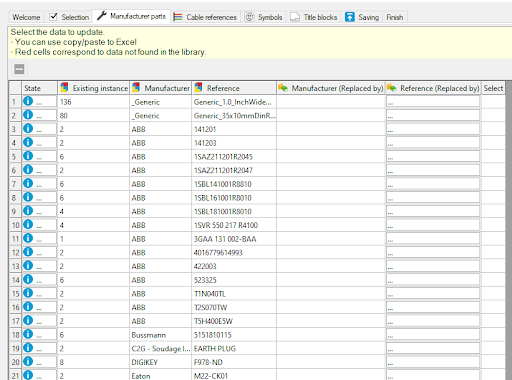
Task: Select the existing instance value 136
Action: [x=94, y=102]
